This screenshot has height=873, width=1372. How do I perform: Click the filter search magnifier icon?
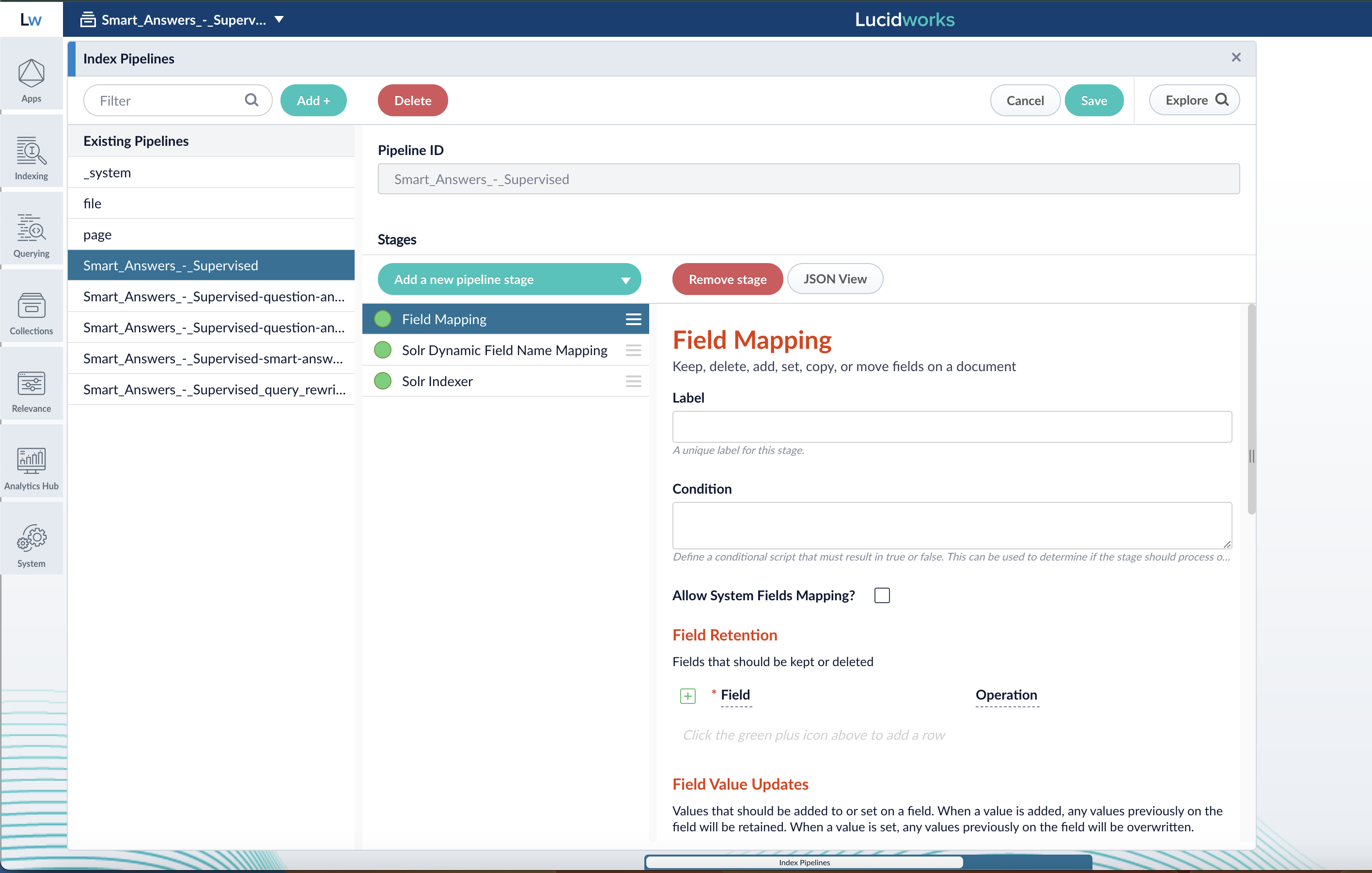(251, 100)
